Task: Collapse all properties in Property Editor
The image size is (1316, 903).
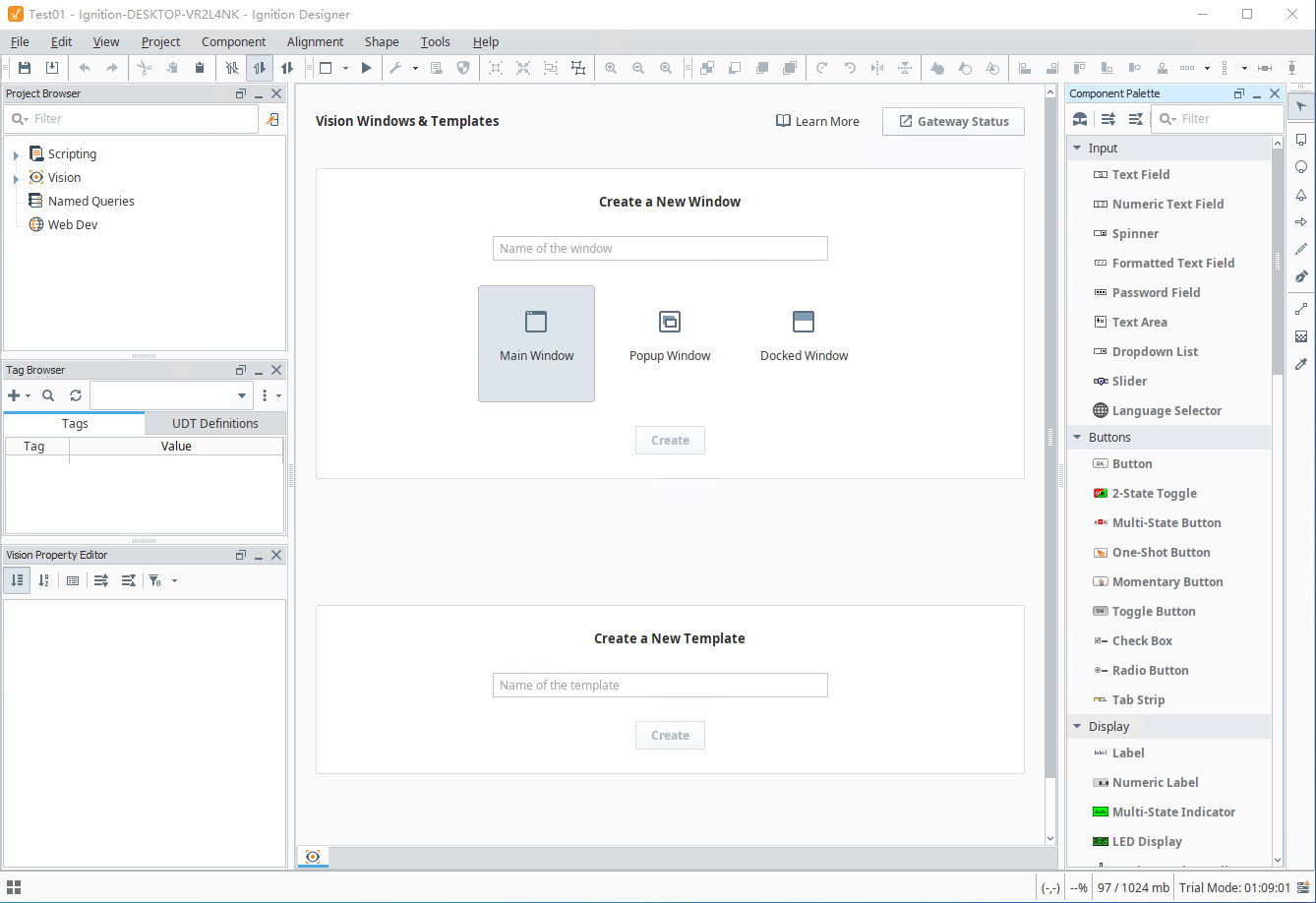Action: tap(128, 580)
